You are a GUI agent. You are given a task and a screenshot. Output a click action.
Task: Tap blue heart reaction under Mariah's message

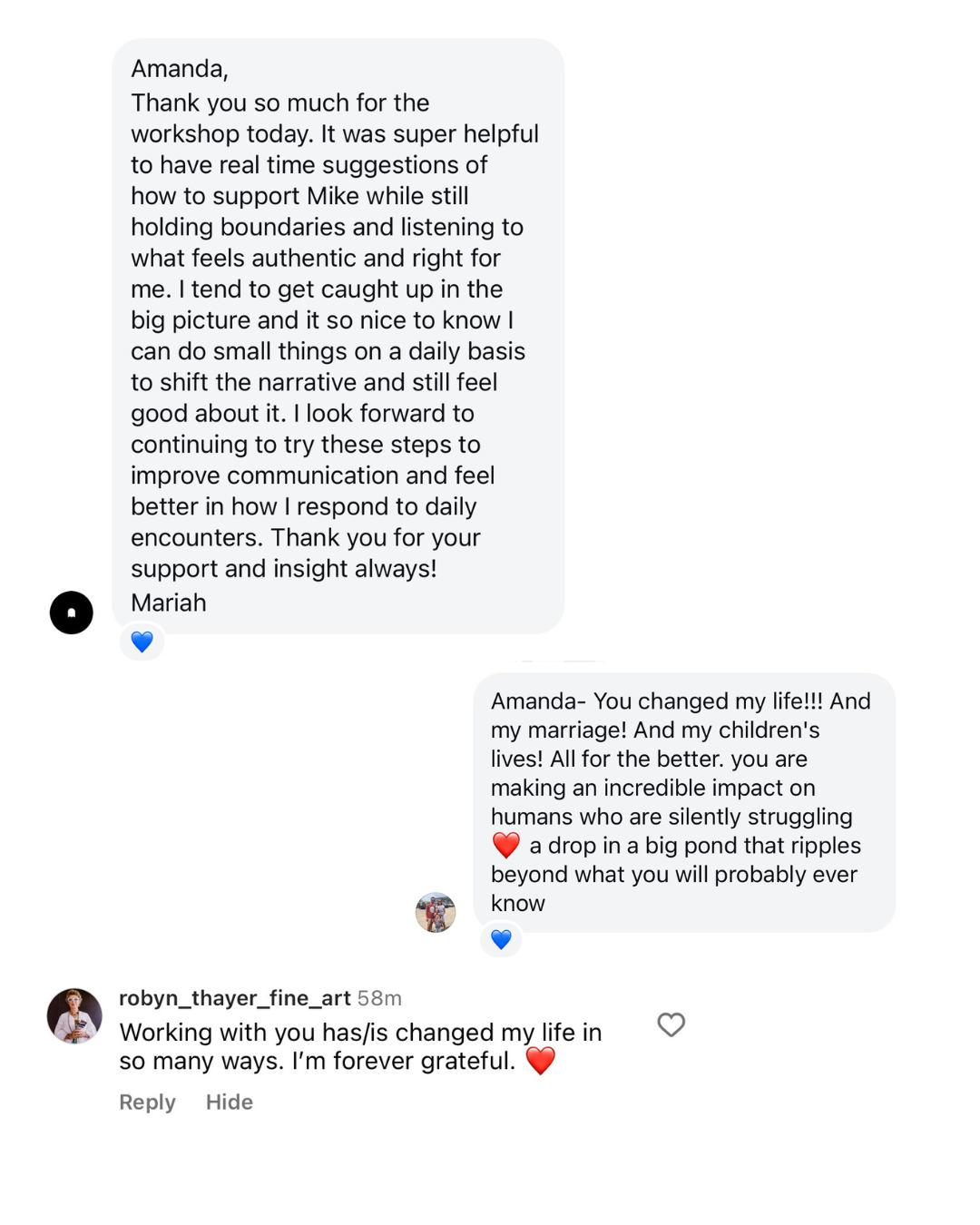coord(142,642)
